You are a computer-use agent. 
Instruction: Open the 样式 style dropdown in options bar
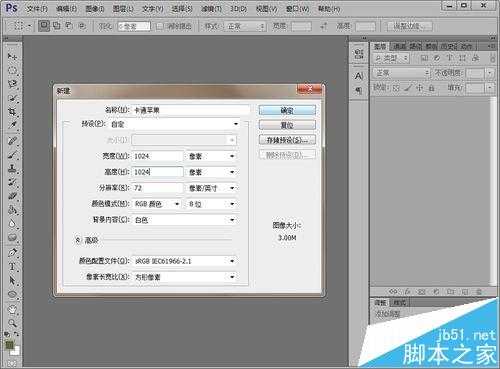click(x=246, y=26)
